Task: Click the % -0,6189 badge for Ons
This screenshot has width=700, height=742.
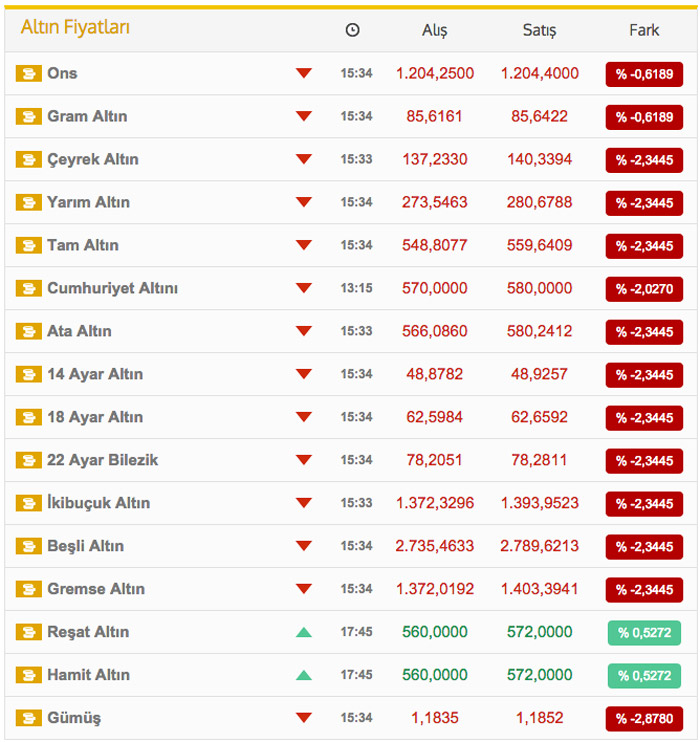Action: point(644,74)
